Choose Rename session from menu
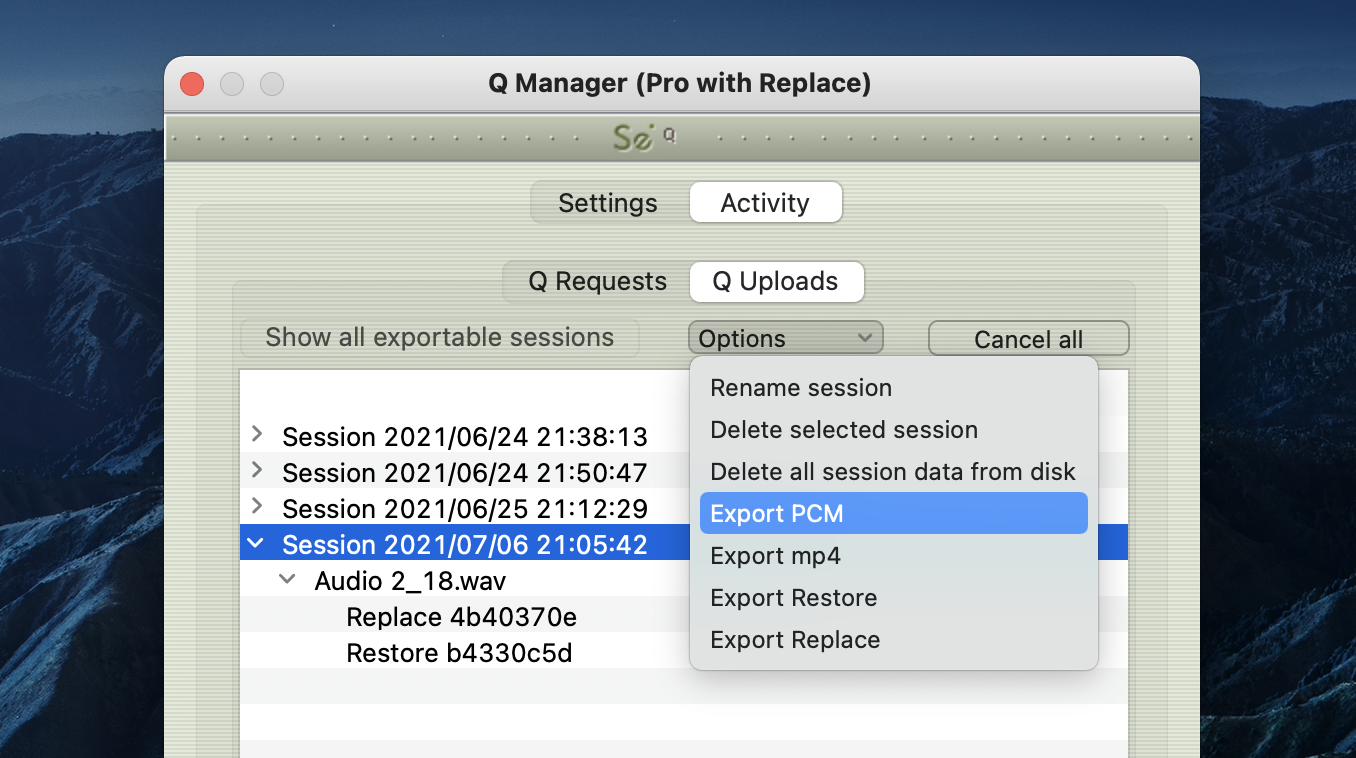 (800, 388)
